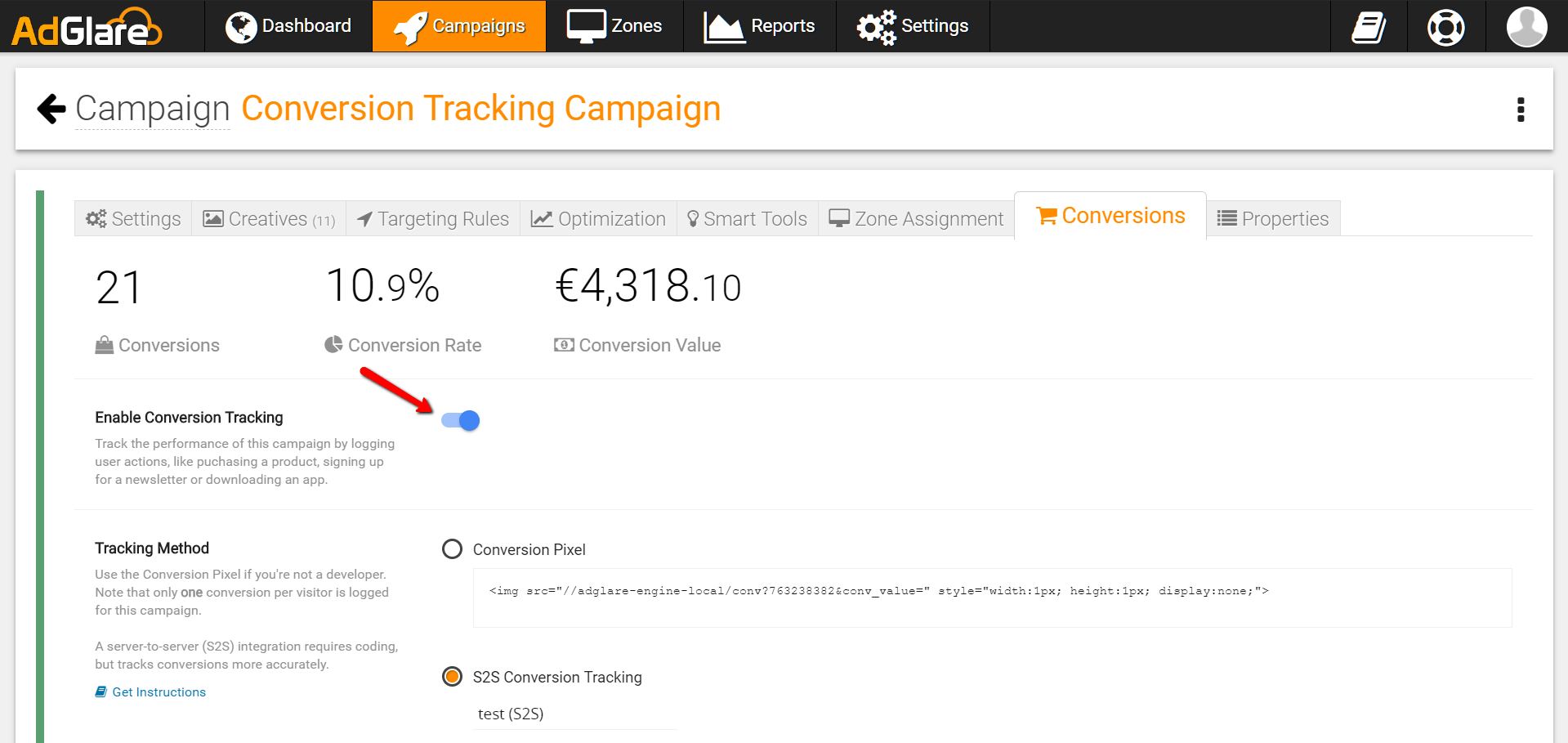Click the Reports chart icon
Viewport: 1568px width, 743px height.
[x=724, y=27]
